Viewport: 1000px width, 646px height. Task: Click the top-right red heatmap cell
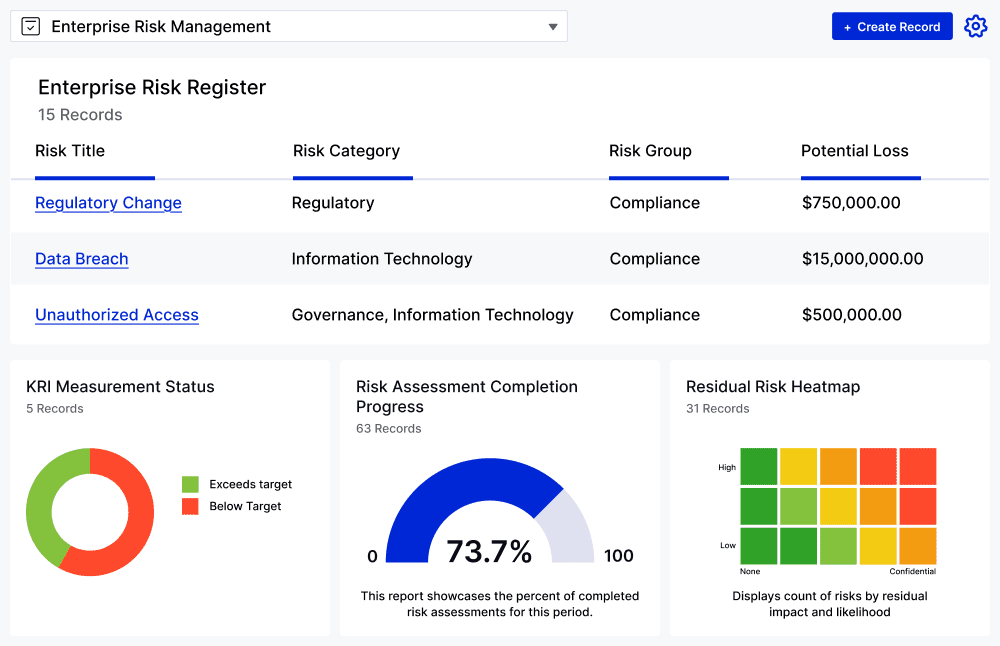(917, 466)
